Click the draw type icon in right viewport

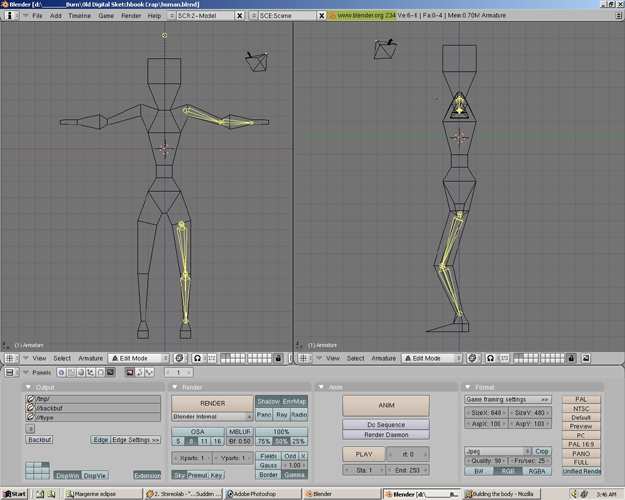(x=472, y=358)
